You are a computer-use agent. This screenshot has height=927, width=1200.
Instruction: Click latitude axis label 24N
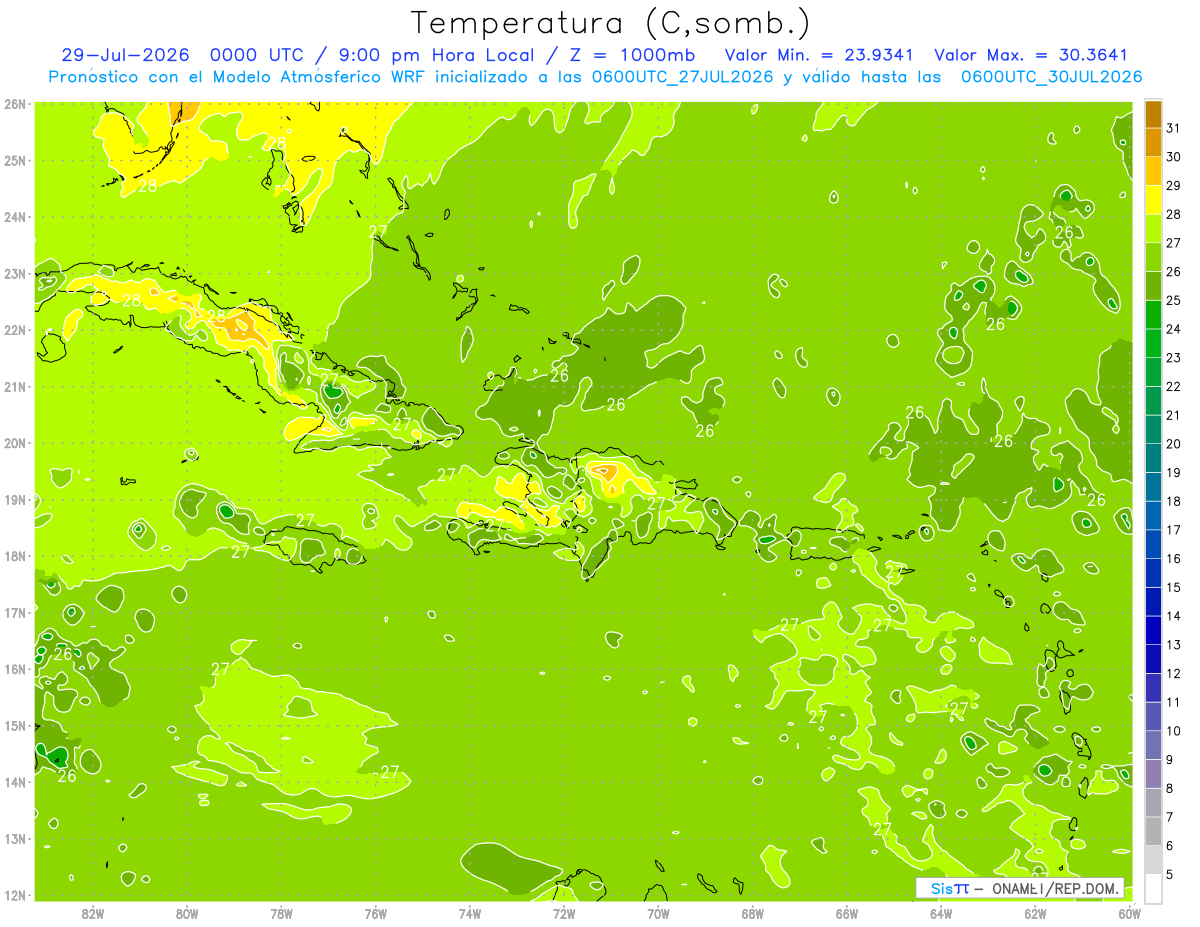point(14,216)
